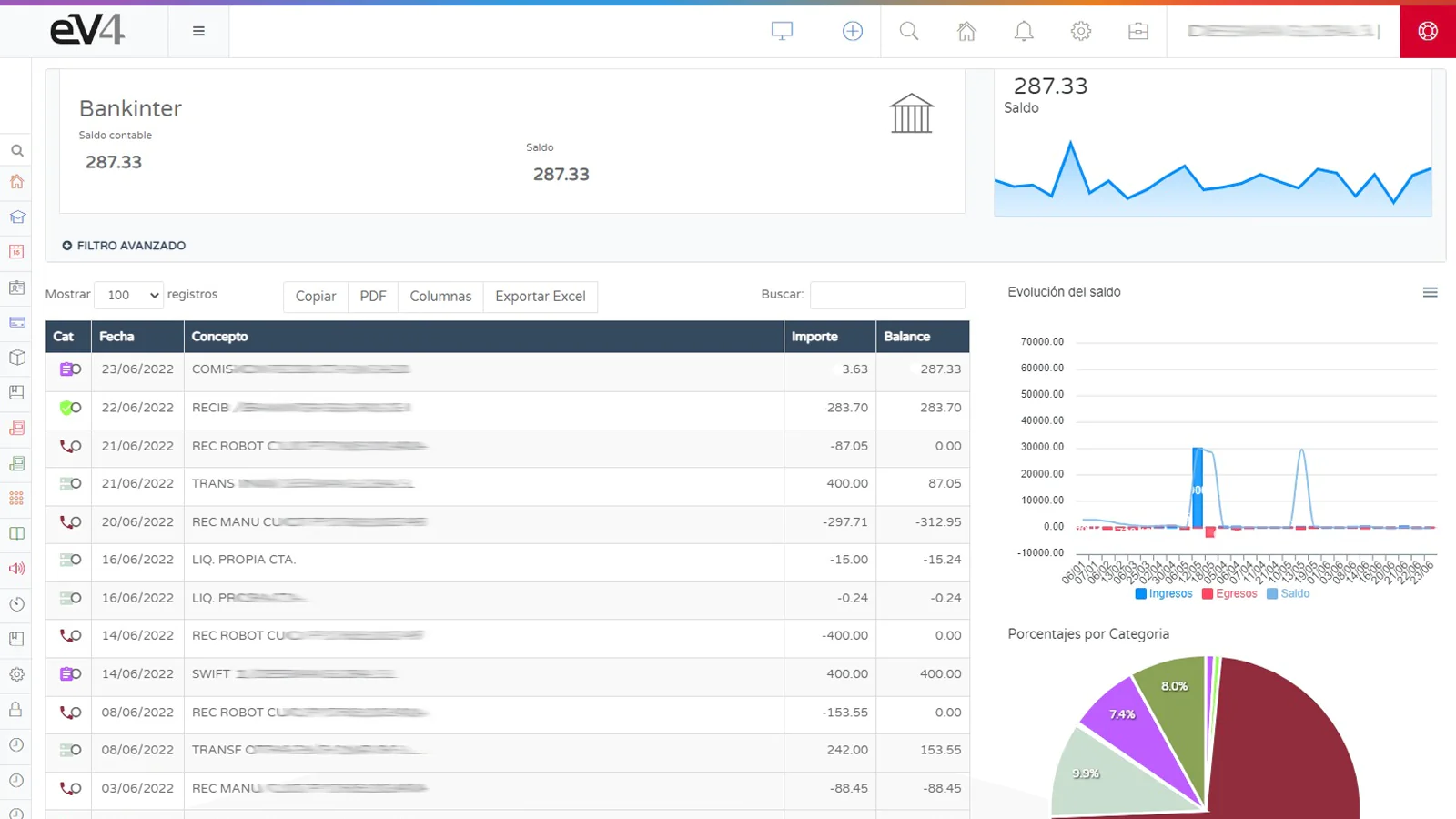Image resolution: width=1456 pixels, height=819 pixels.
Task: Open the sidebar green book columns icon
Action: click(x=16, y=533)
